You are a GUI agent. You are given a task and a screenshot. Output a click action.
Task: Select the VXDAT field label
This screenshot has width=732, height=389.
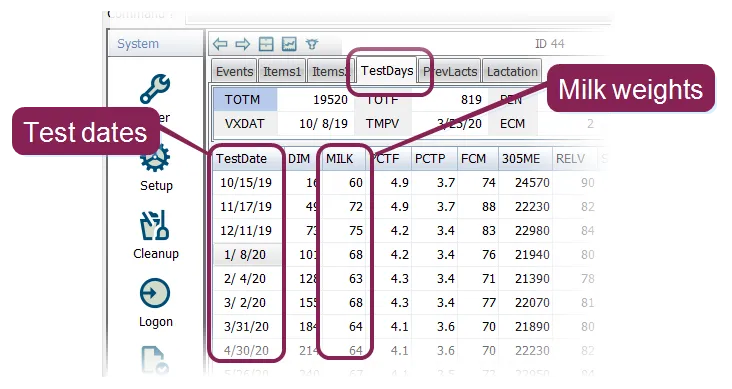click(246, 124)
